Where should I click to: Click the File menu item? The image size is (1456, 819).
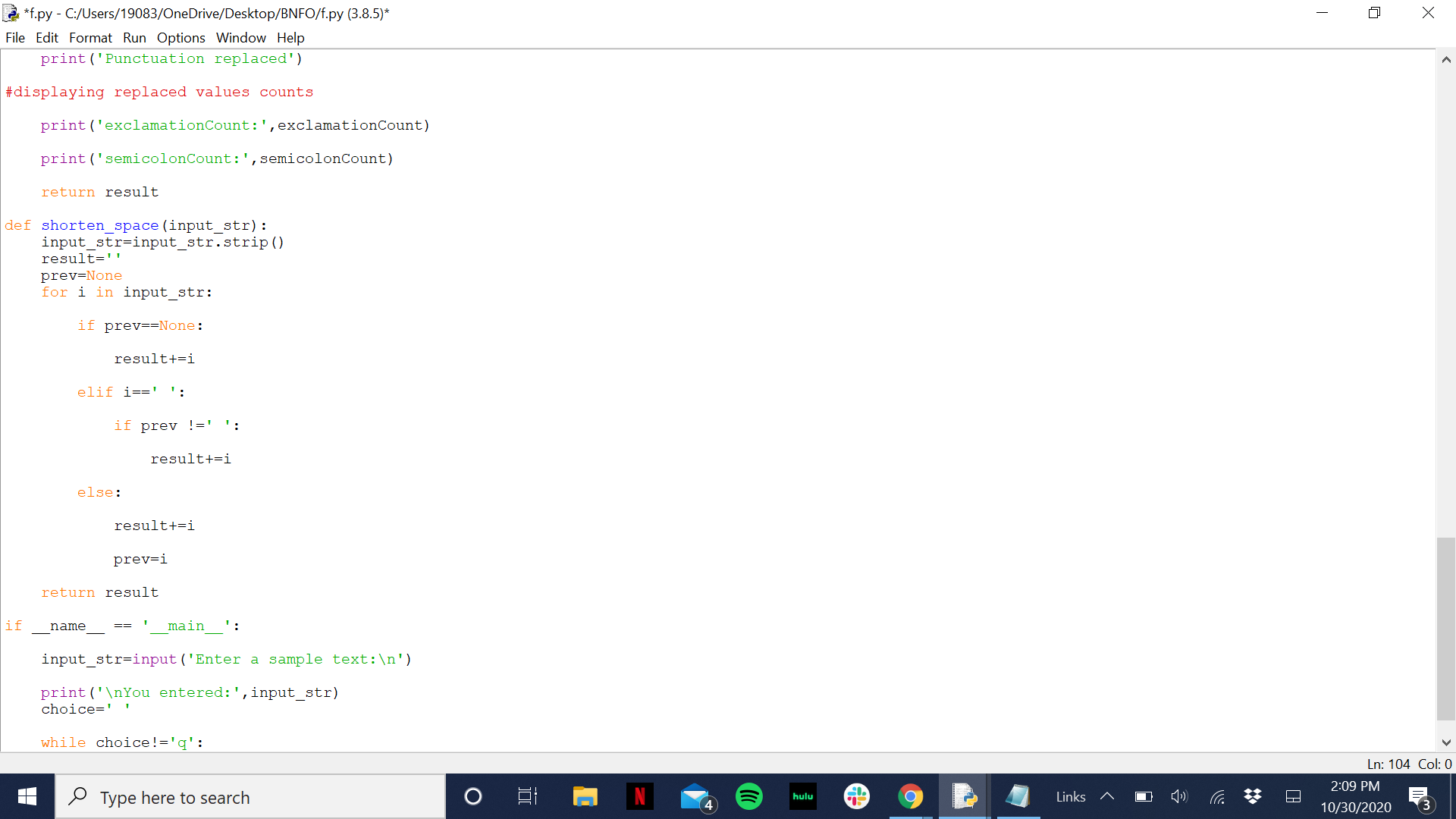pos(15,37)
